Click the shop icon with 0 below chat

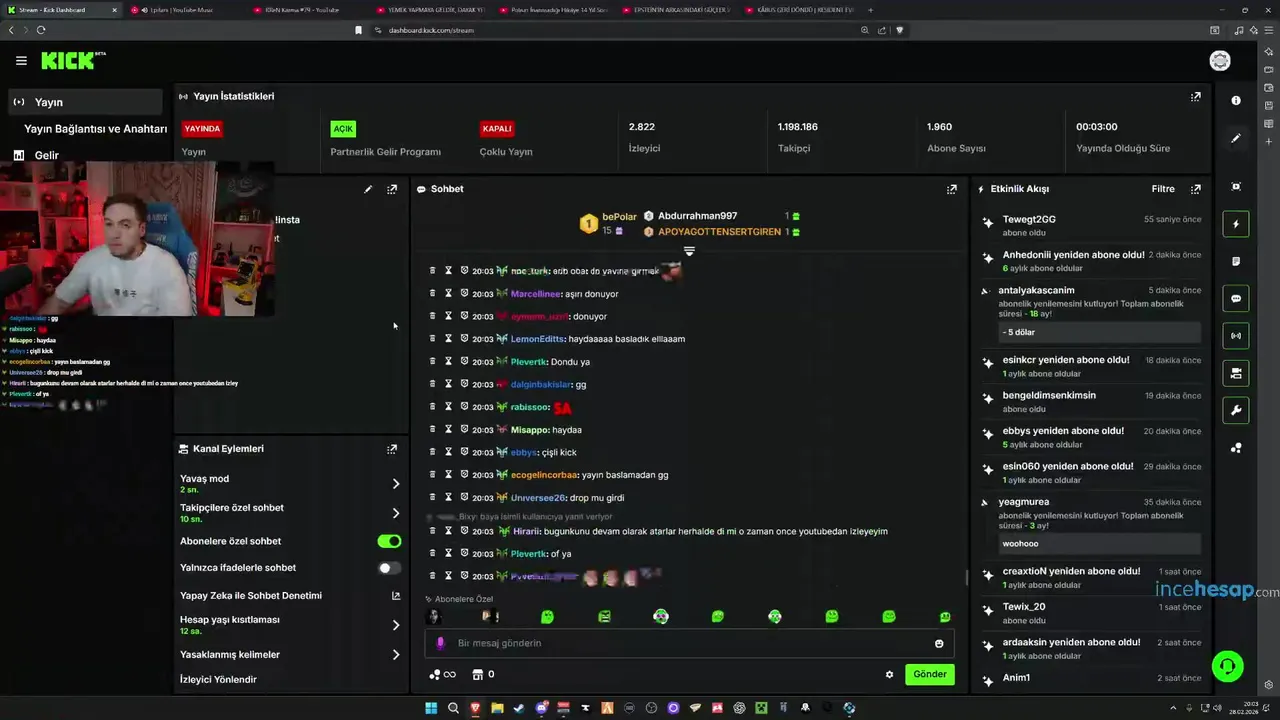[x=483, y=674]
